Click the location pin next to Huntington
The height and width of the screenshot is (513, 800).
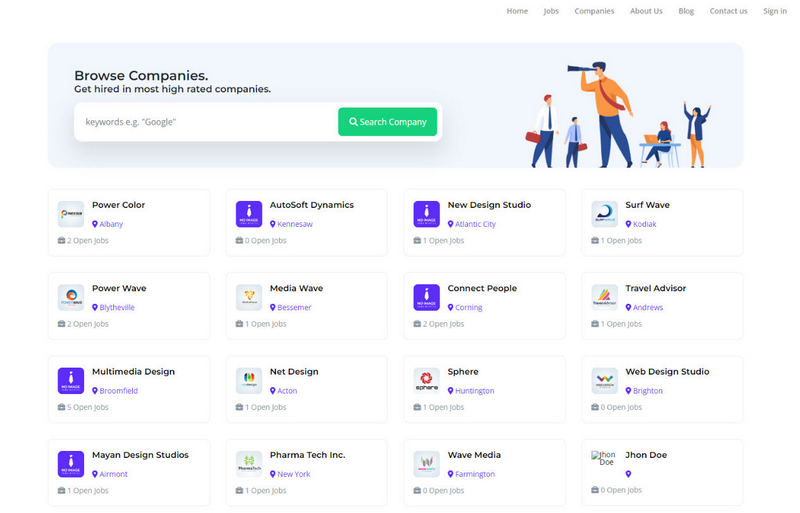tap(451, 390)
